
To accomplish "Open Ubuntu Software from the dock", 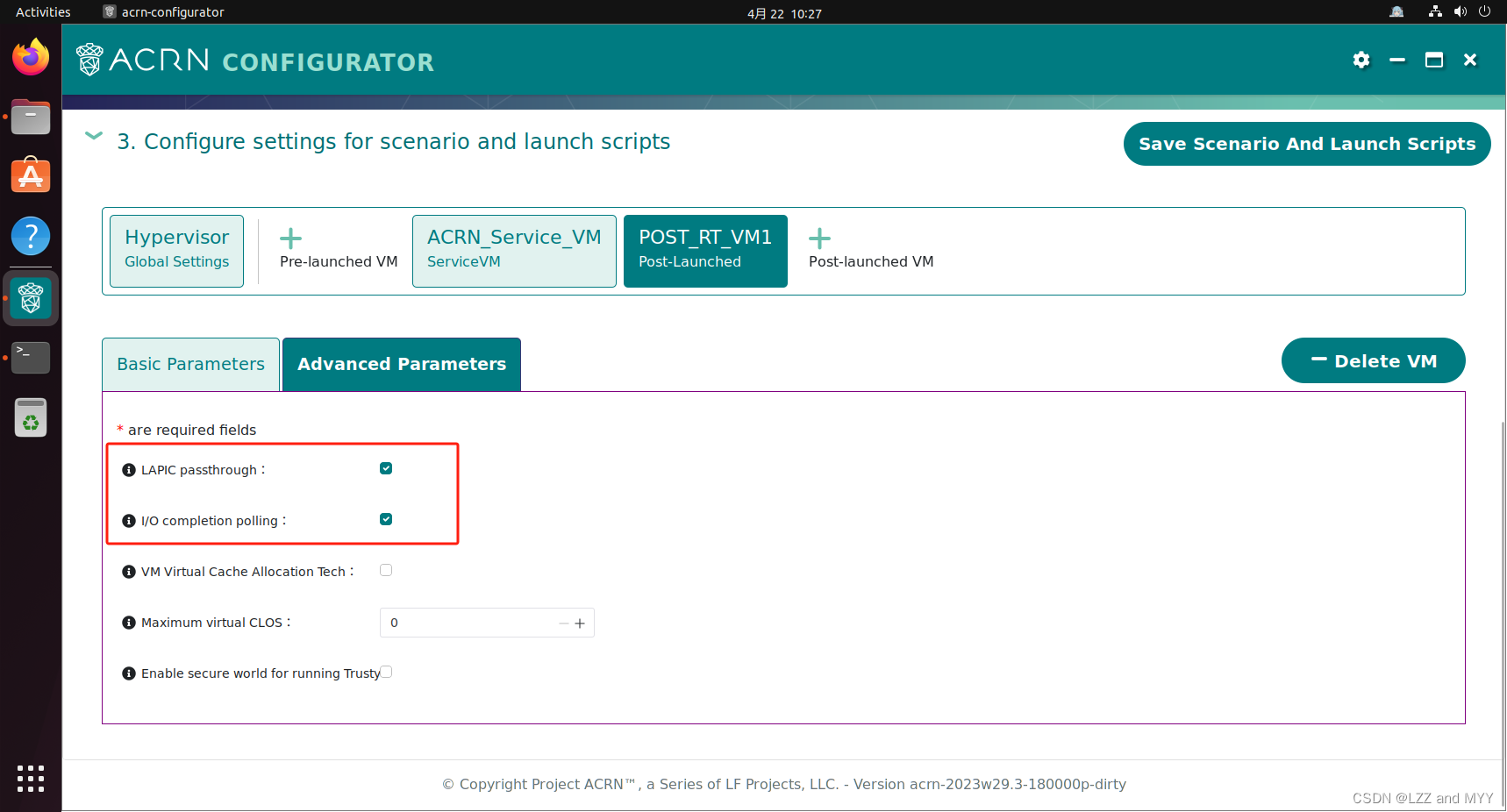I will 31,176.
